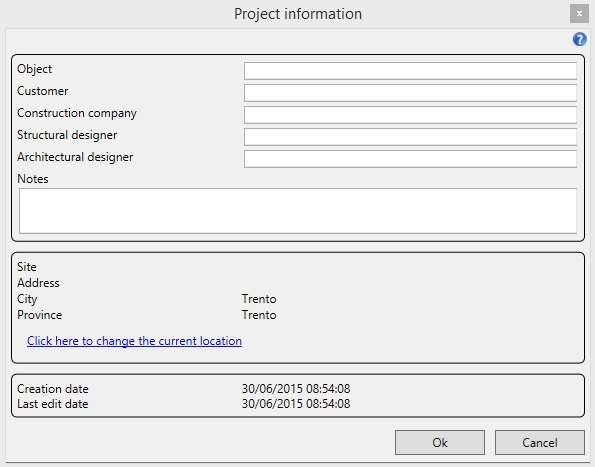Click inside the Notes text area

coord(298,211)
